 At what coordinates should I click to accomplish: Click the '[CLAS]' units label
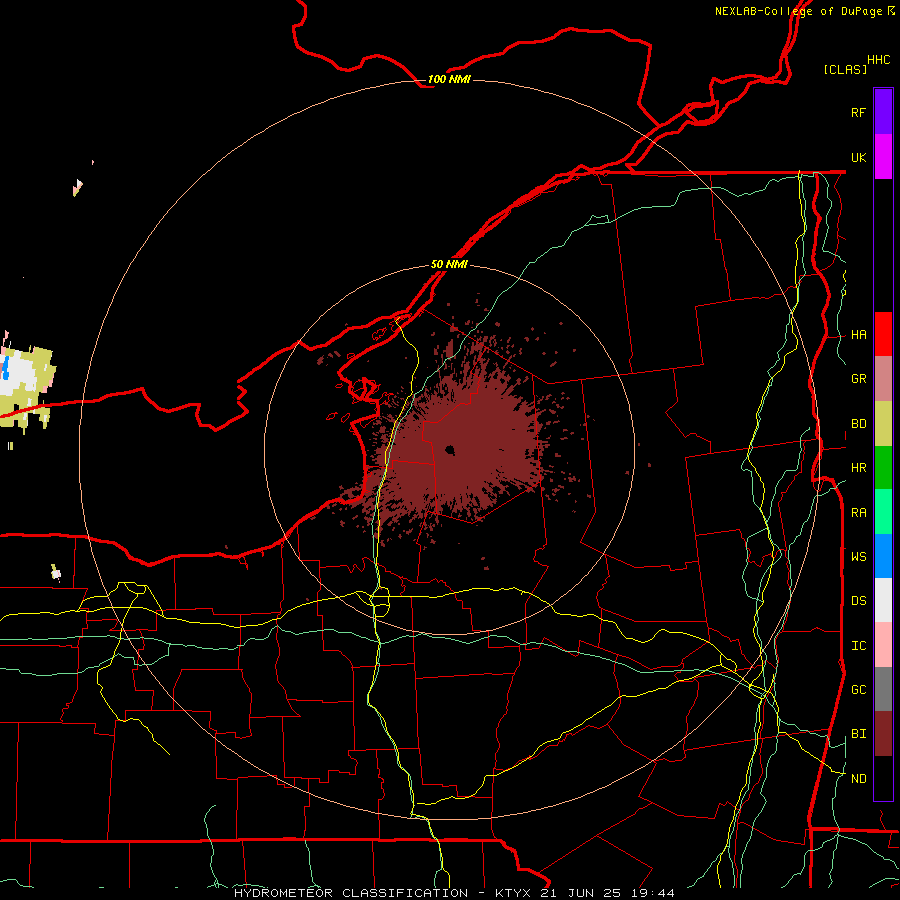tap(845, 70)
